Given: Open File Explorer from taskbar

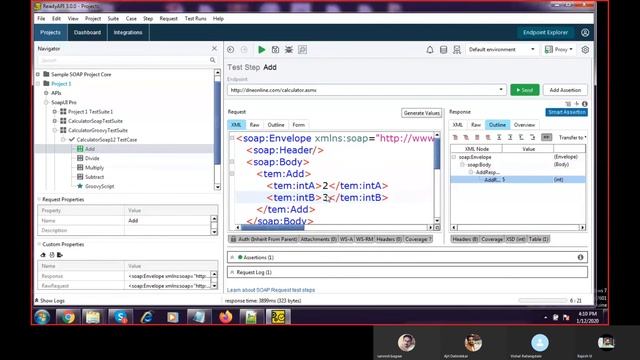Looking at the screenshot, I should point(93,317).
